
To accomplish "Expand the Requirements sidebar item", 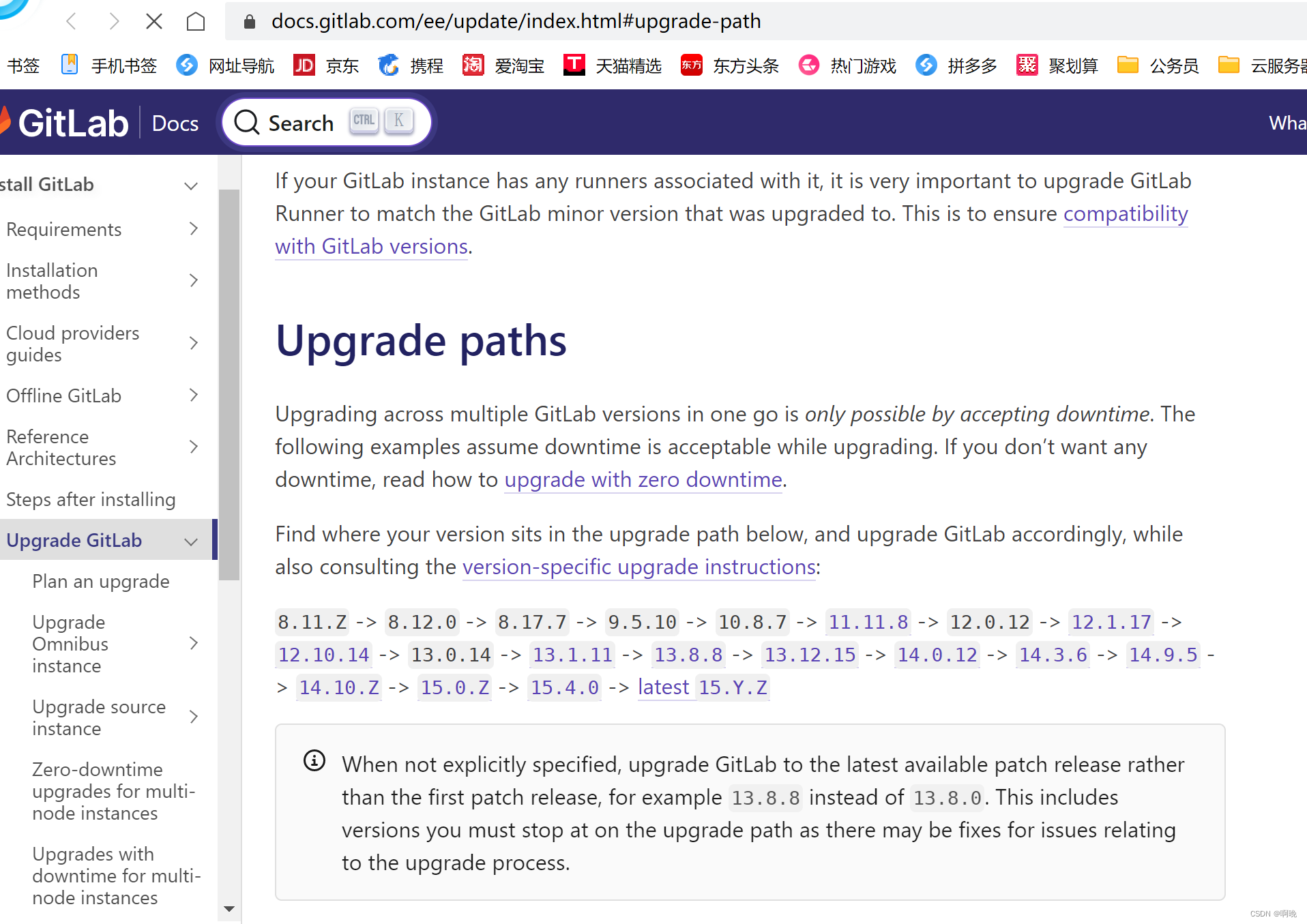I will pos(194,228).
